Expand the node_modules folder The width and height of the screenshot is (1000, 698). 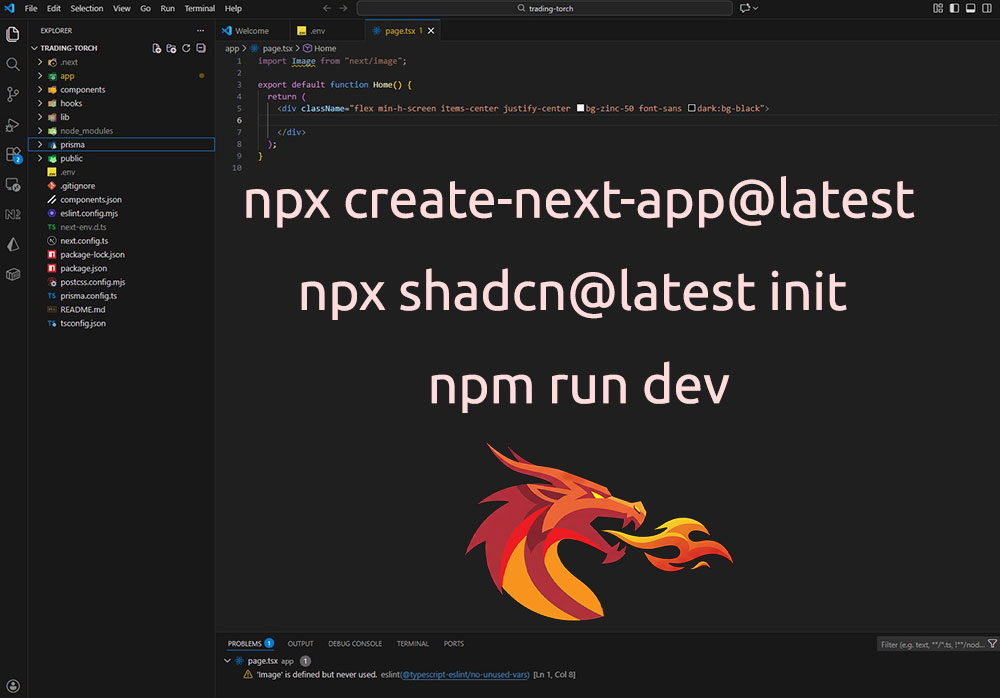pyautogui.click(x=40, y=131)
